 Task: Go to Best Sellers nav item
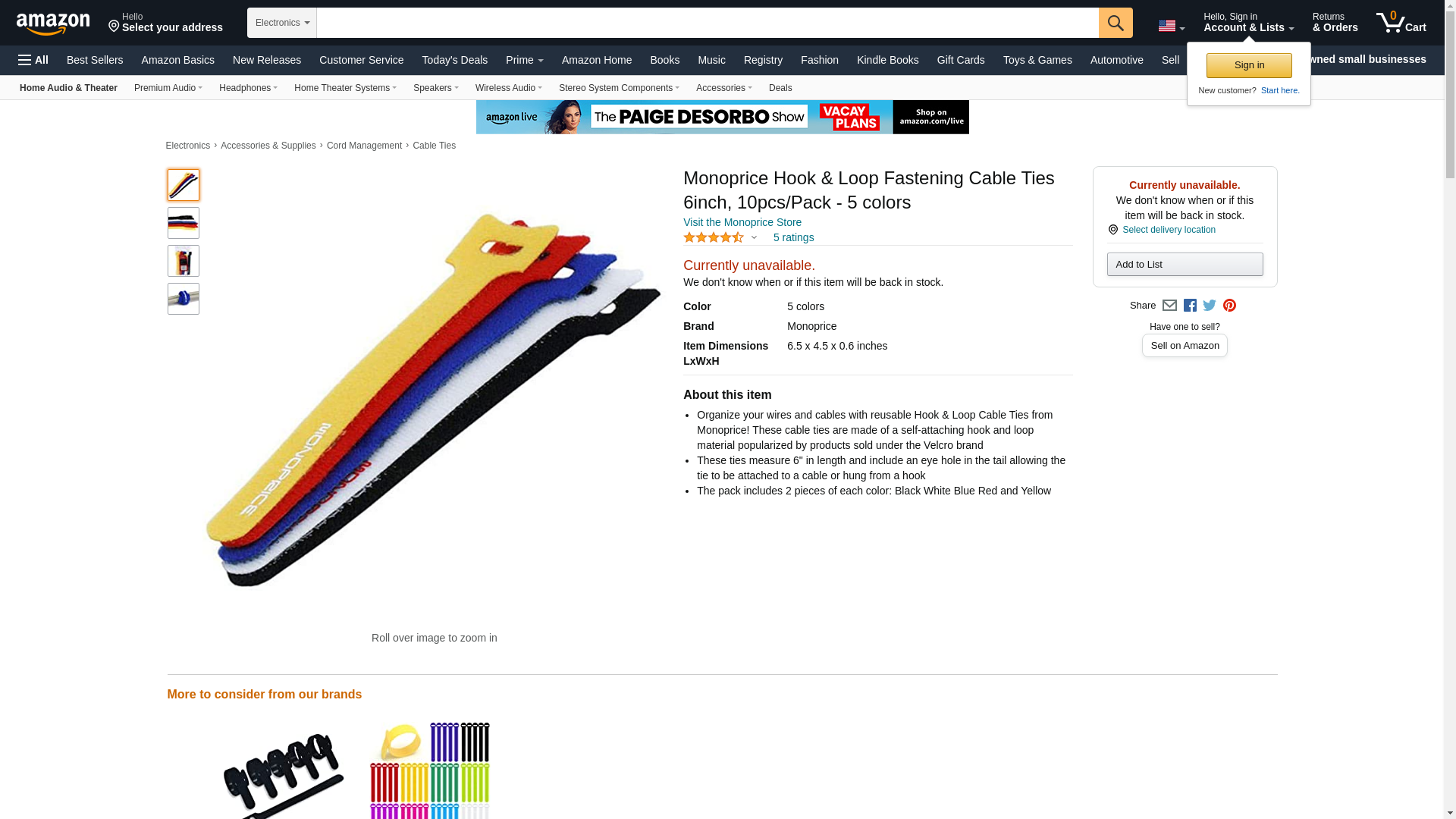pyautogui.click(x=95, y=60)
